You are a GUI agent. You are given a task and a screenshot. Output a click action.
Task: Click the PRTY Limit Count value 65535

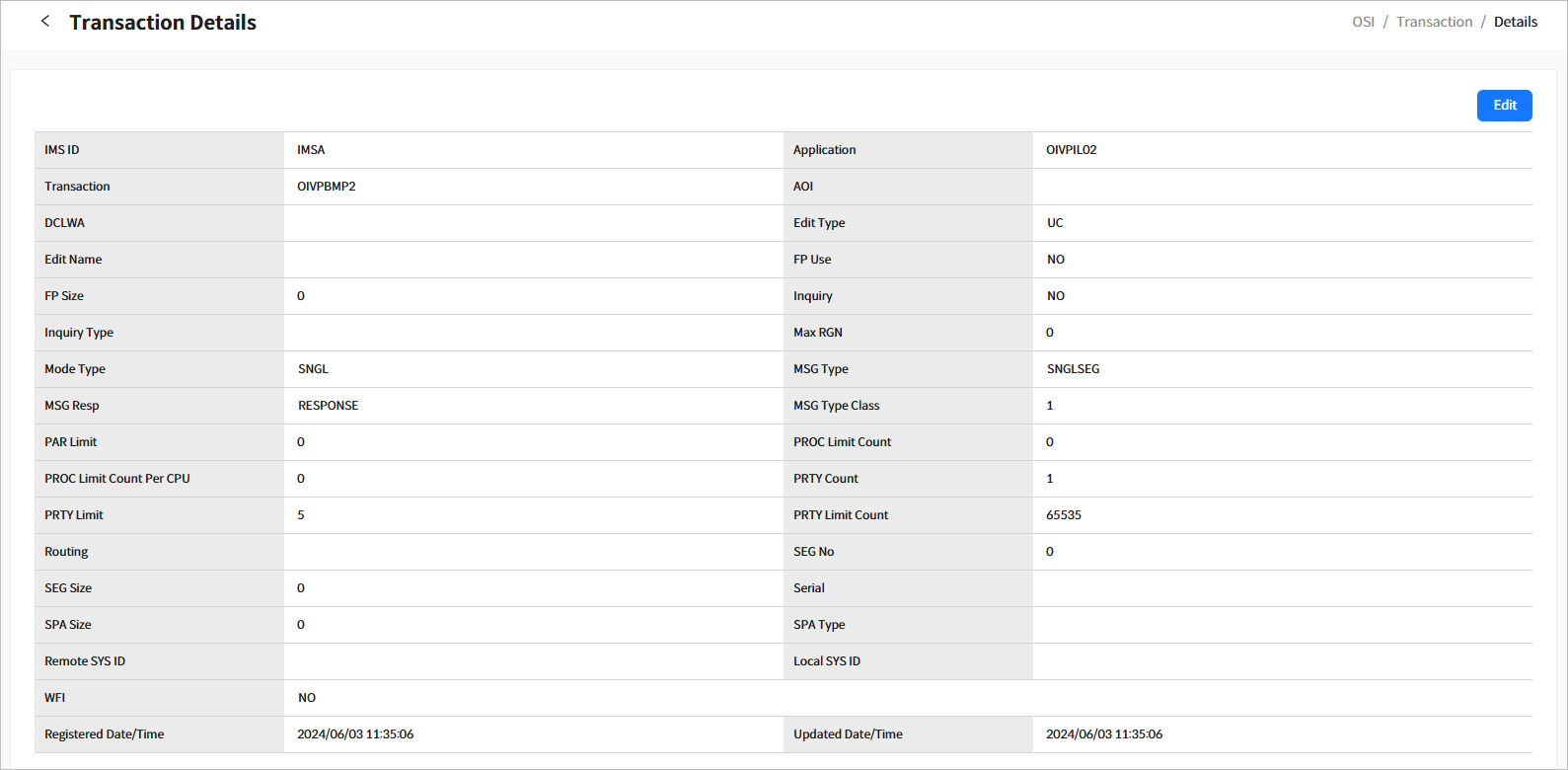pos(1064,515)
